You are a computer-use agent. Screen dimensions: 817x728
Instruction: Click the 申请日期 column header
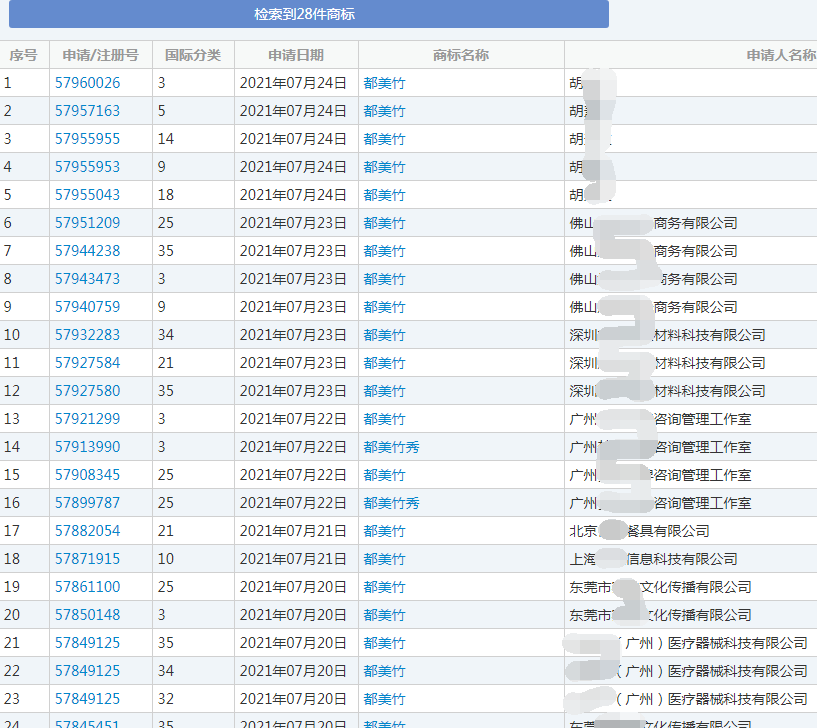(x=296, y=55)
